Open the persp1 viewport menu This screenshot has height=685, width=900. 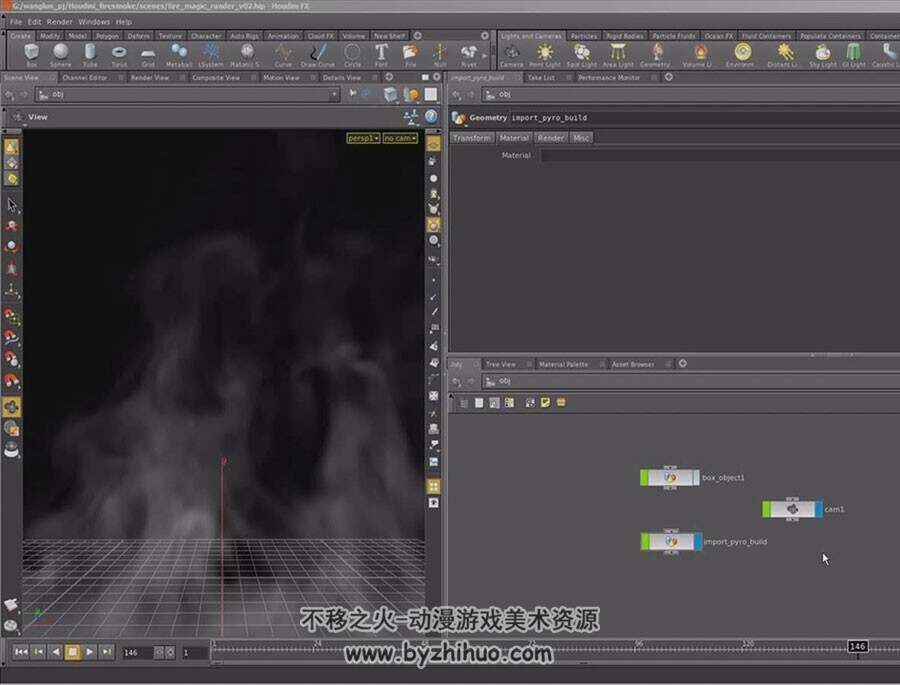pyautogui.click(x=363, y=138)
